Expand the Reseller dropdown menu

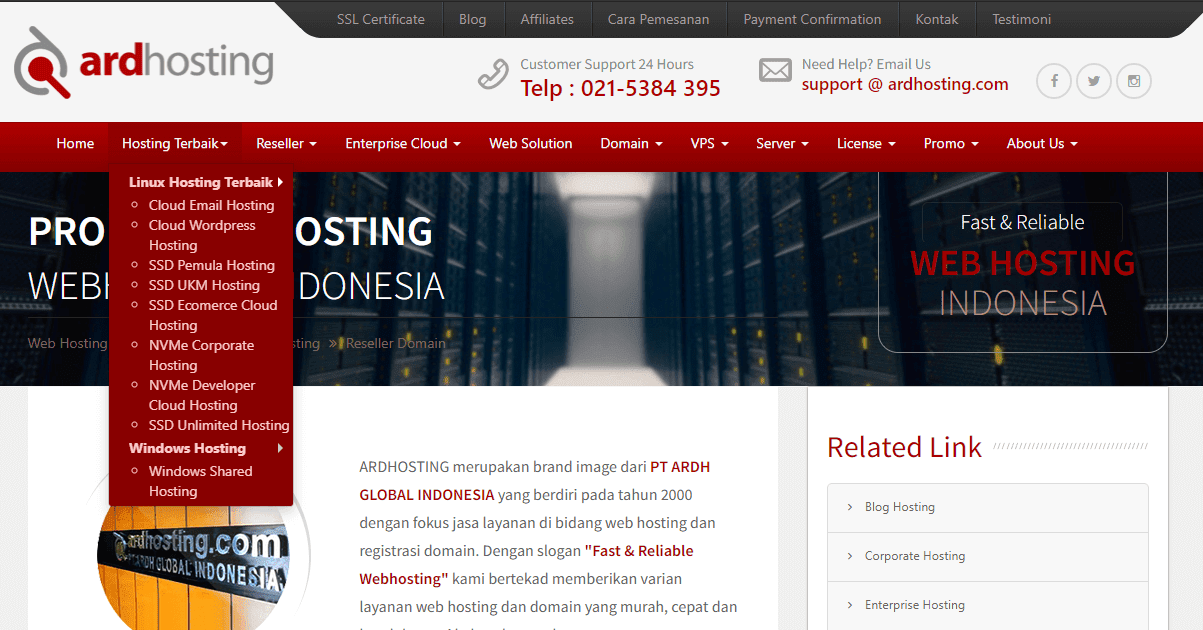[286, 143]
